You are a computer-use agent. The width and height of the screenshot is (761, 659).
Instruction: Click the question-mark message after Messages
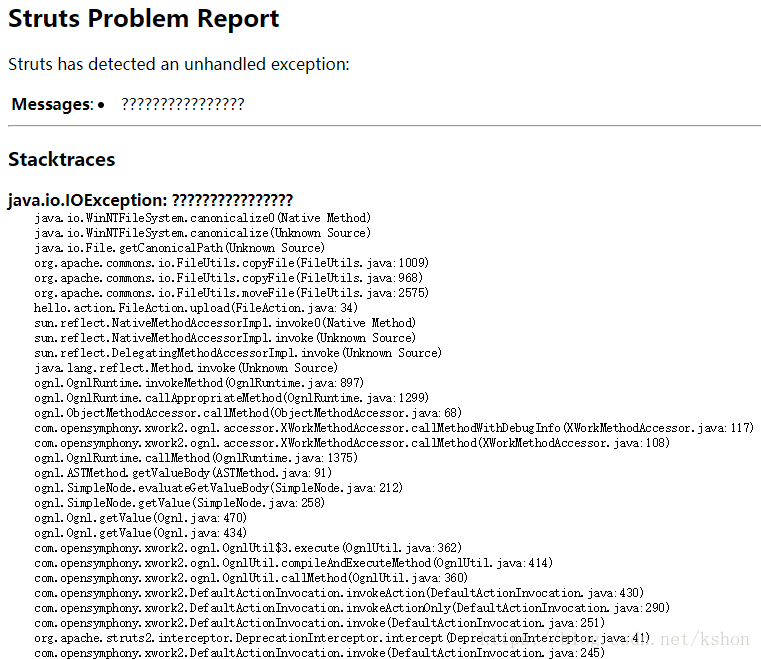tap(182, 104)
